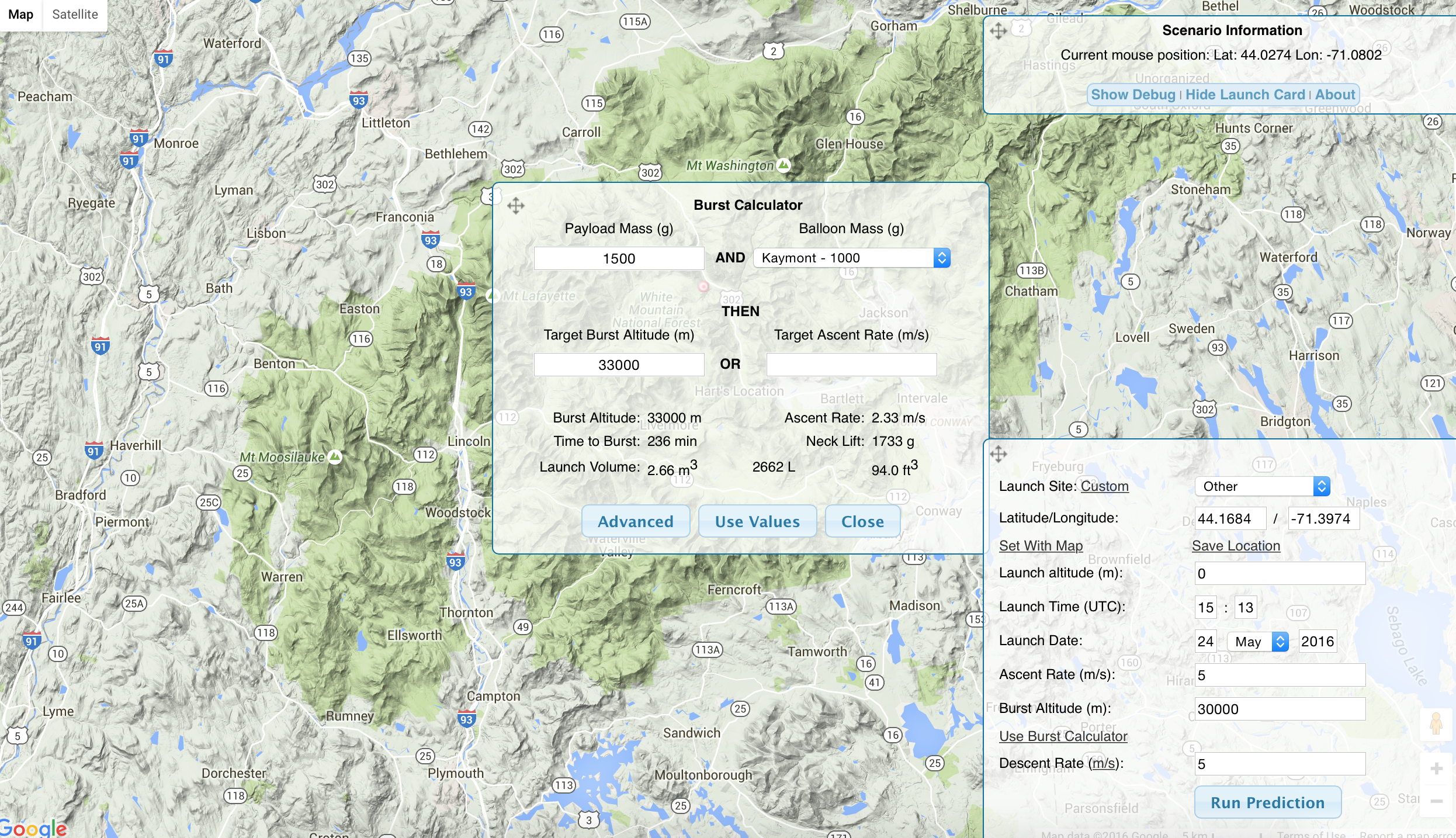
Task: Click the launch minute field 13
Action: [1245, 607]
